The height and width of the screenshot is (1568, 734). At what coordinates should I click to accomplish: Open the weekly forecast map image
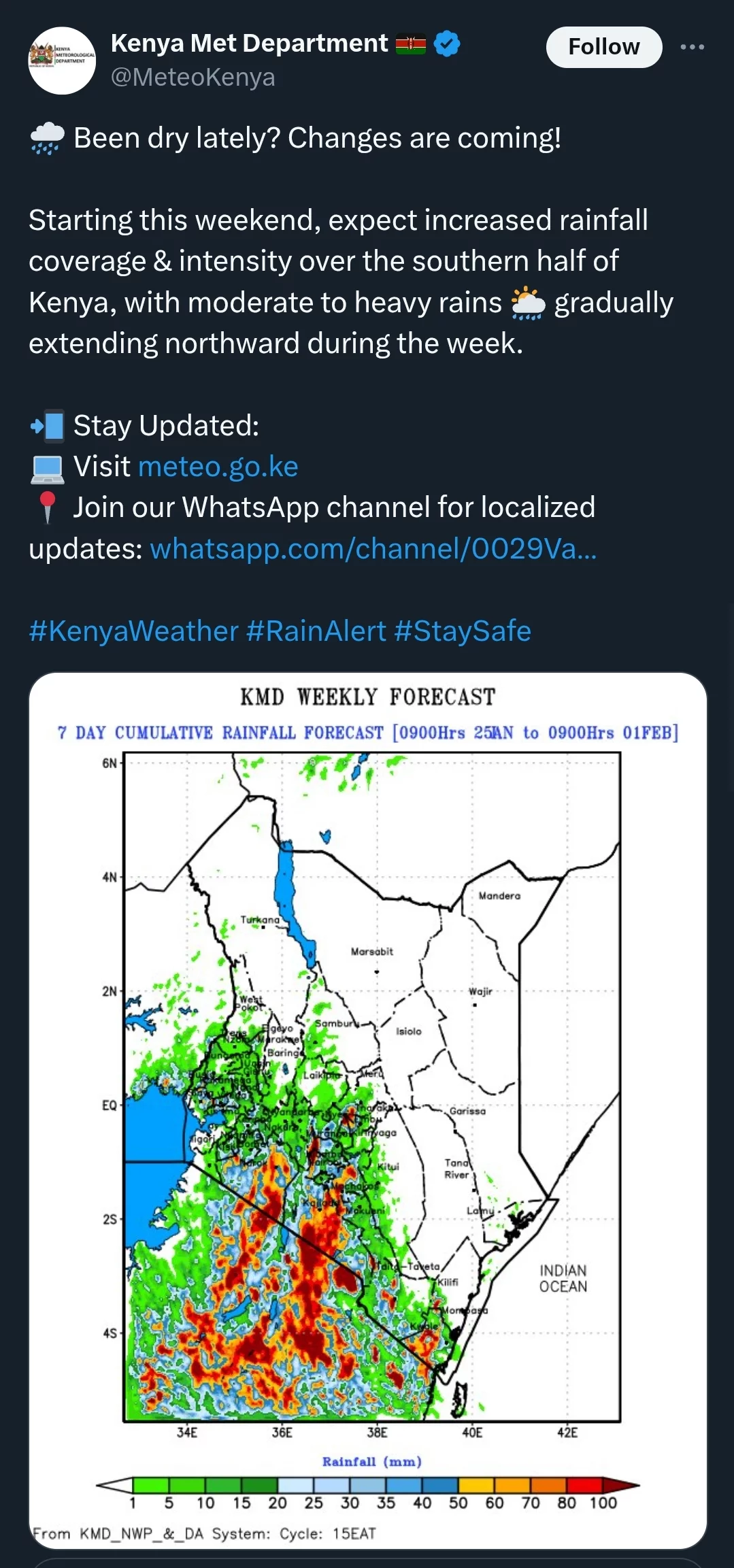[x=367, y=1110]
